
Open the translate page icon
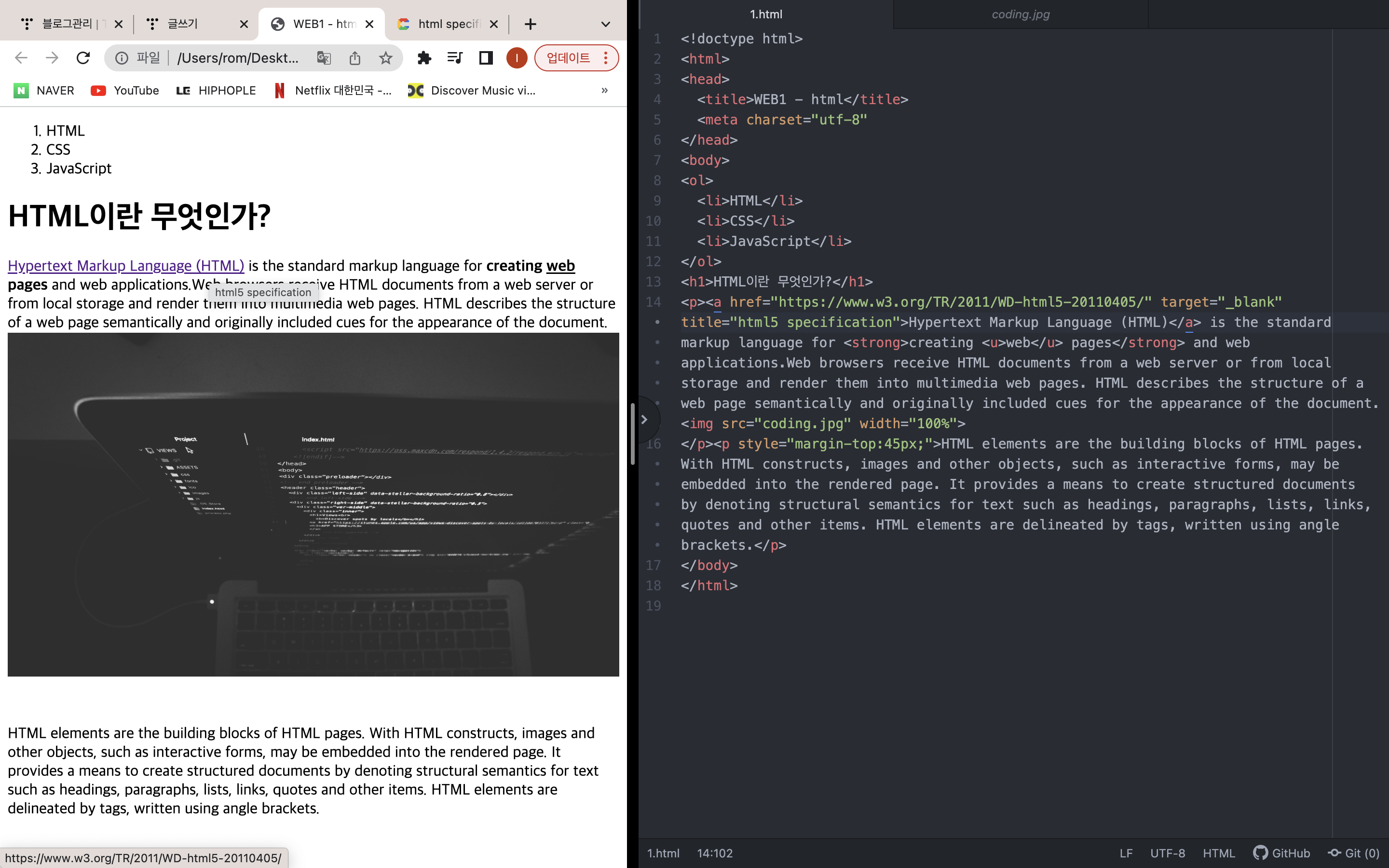(324, 58)
